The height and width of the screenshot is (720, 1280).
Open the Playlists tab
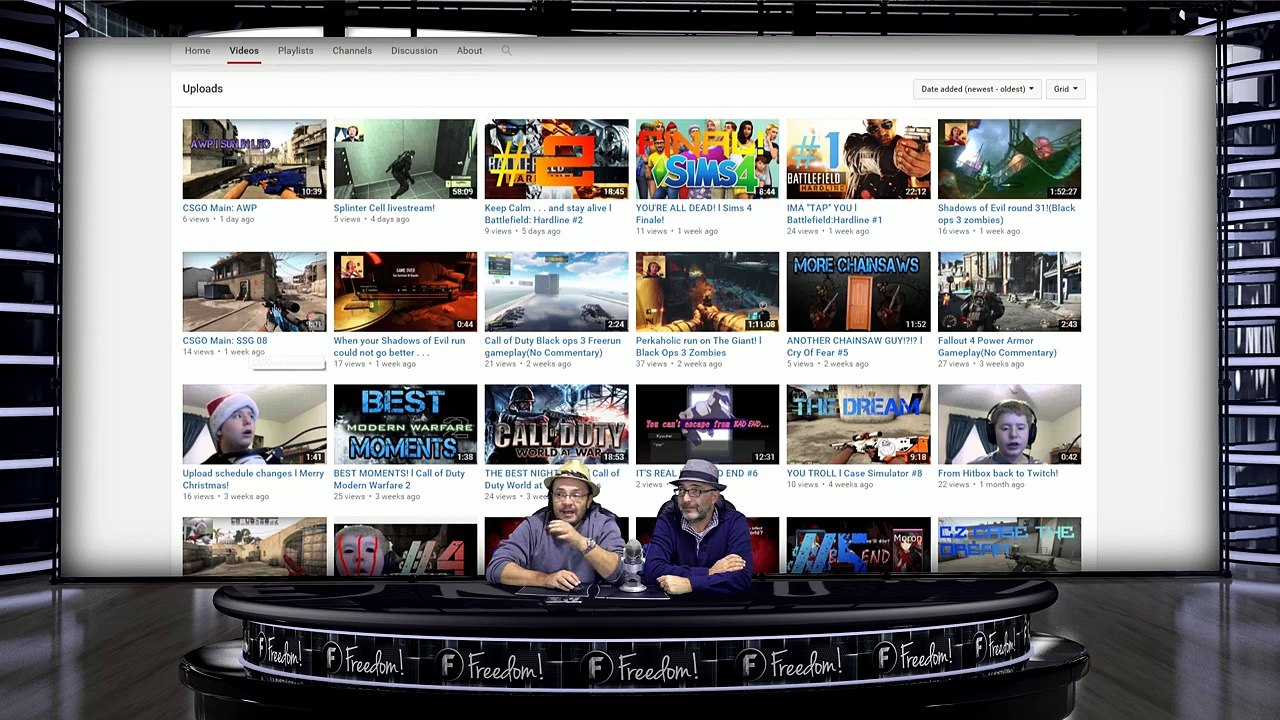click(x=295, y=51)
